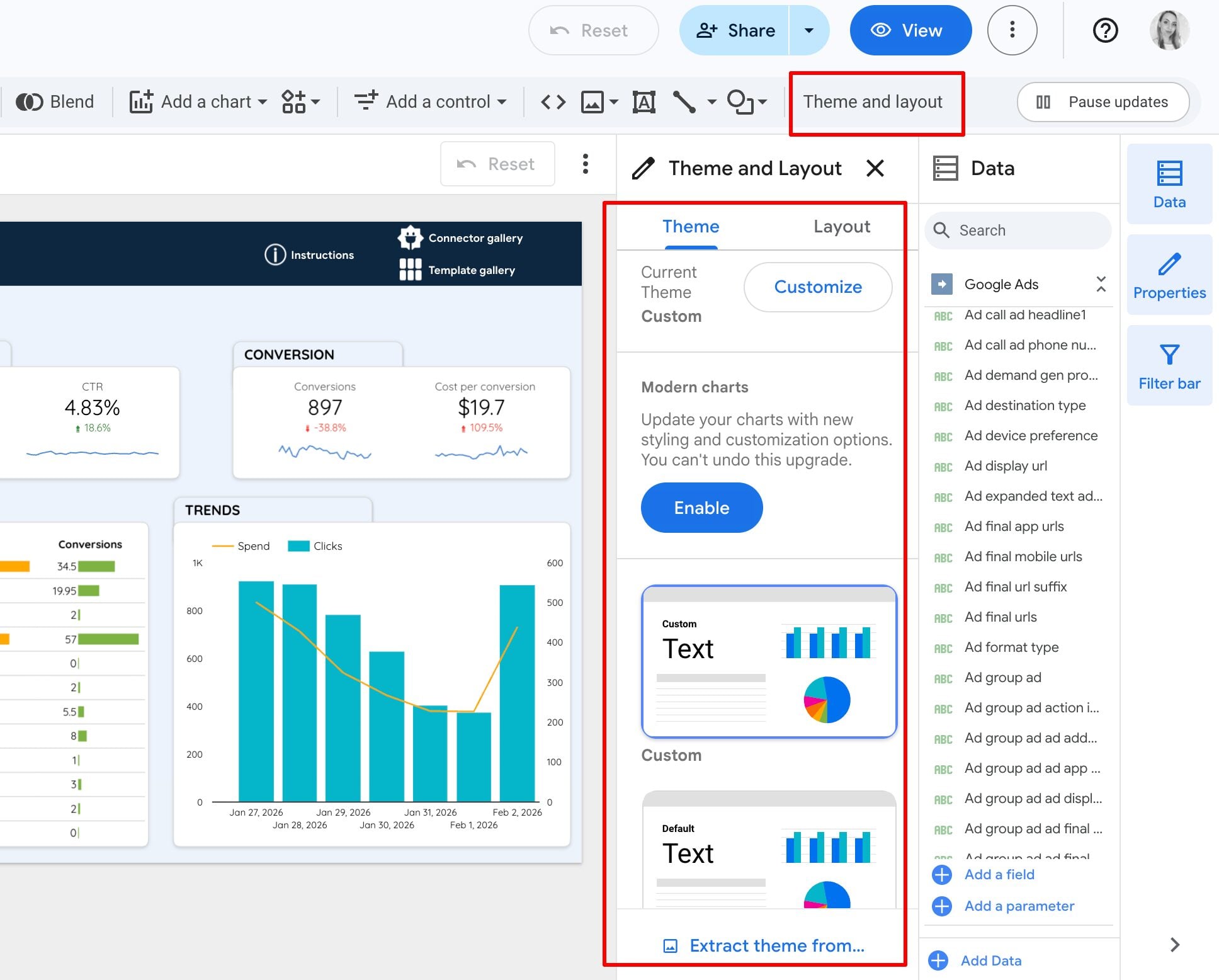
Task: Enable modern charts
Action: [x=701, y=508]
